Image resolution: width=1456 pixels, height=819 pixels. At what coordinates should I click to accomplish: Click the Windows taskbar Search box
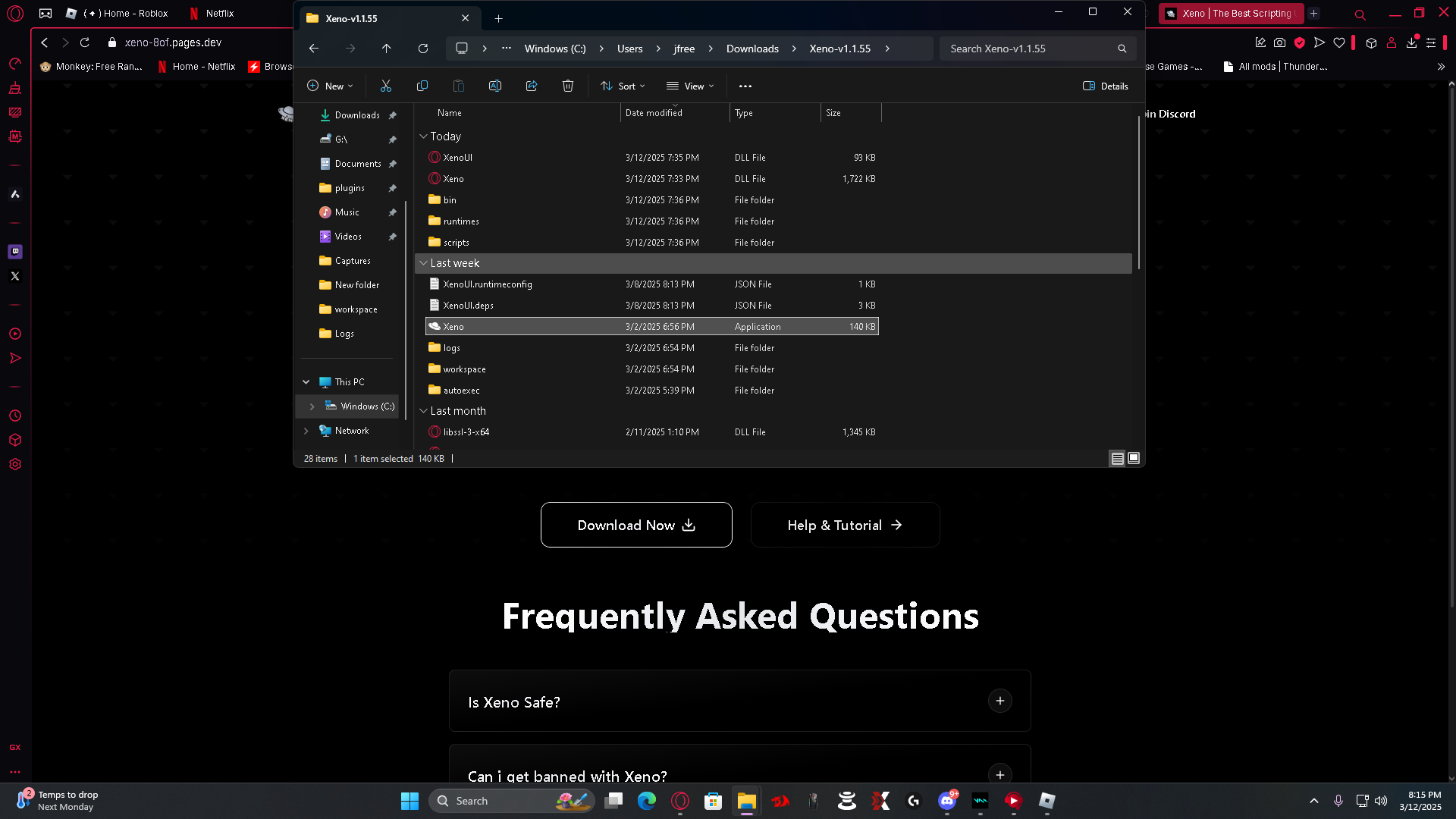511,801
